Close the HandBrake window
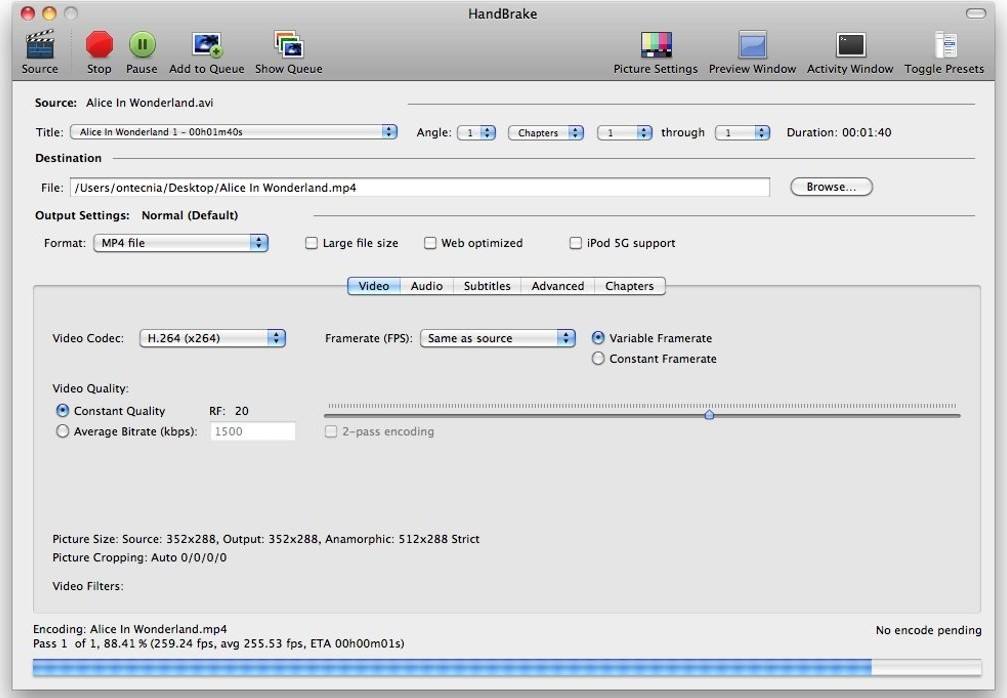This screenshot has width=1007, height=698. 28,13
